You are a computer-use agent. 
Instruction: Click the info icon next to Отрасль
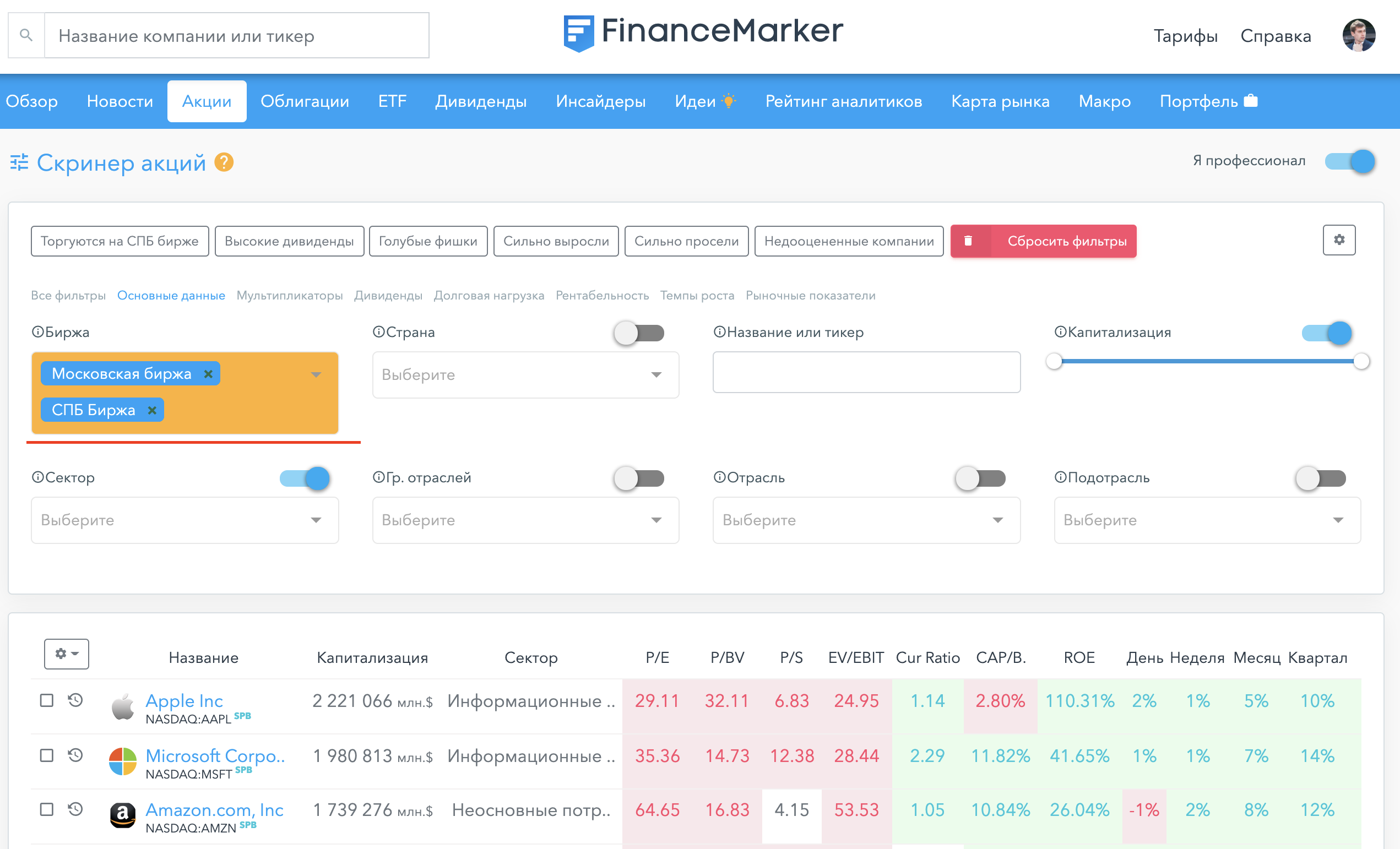(719, 477)
